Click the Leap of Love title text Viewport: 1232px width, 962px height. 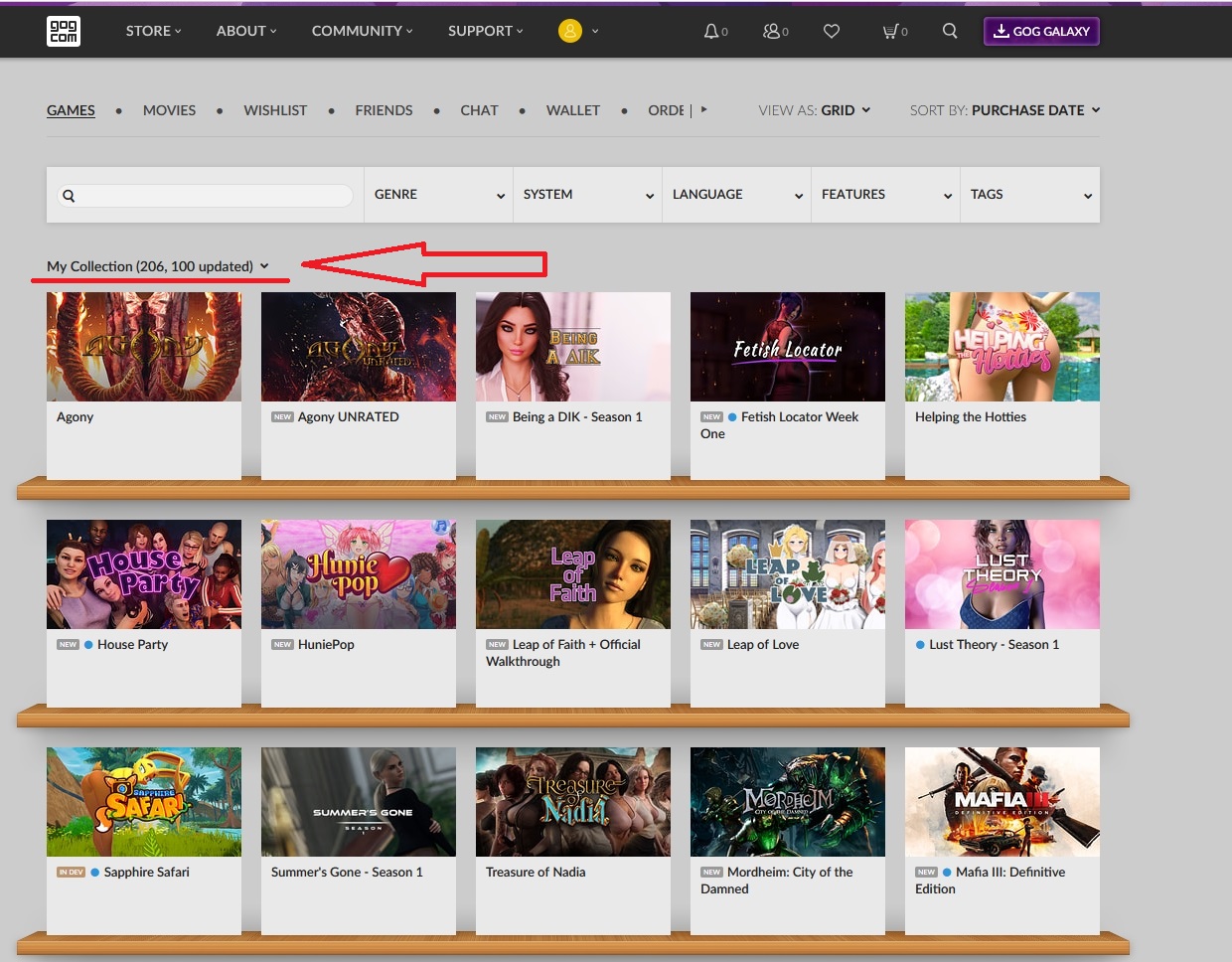pyautogui.click(x=763, y=645)
